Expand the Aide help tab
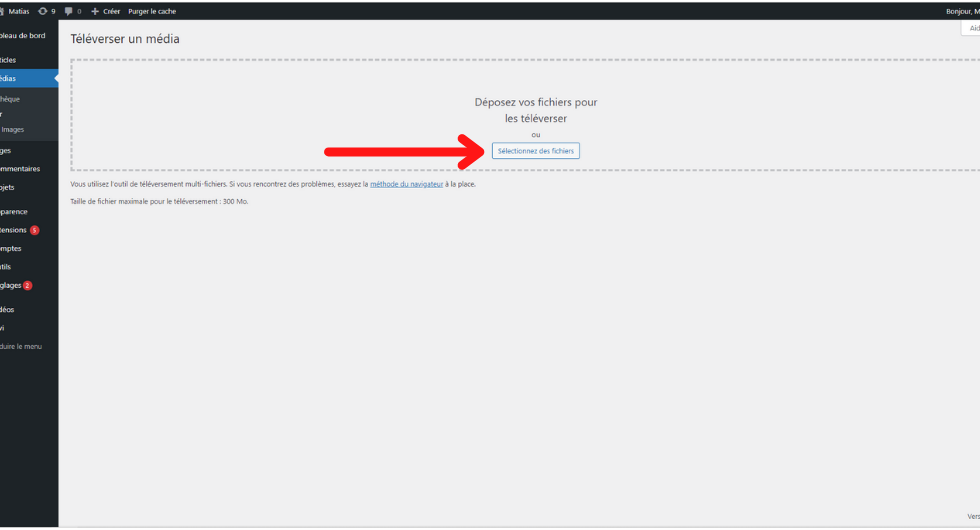Viewport: 980px width, 530px height. tap(971, 29)
